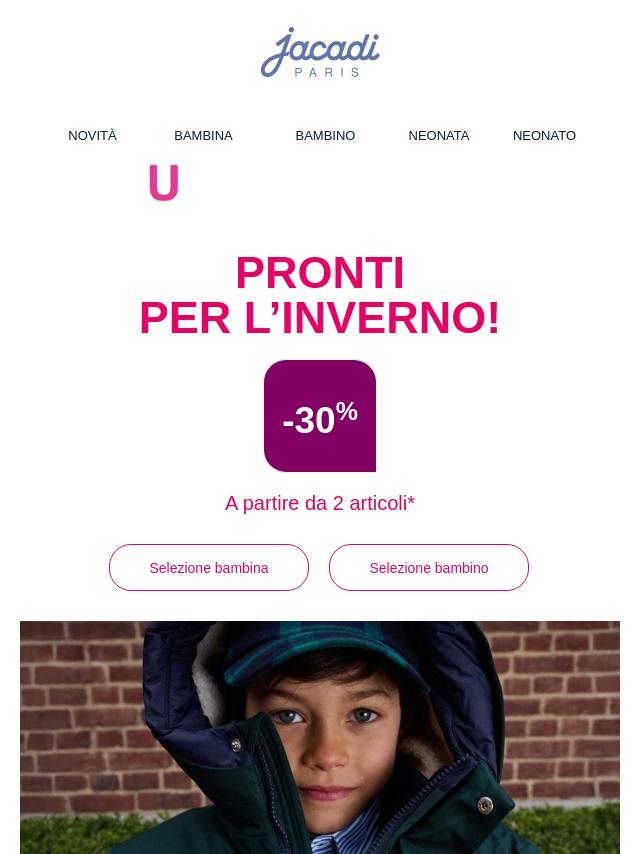
Task: Click the PER L'INVERNO! headline line
Action: tap(320, 318)
